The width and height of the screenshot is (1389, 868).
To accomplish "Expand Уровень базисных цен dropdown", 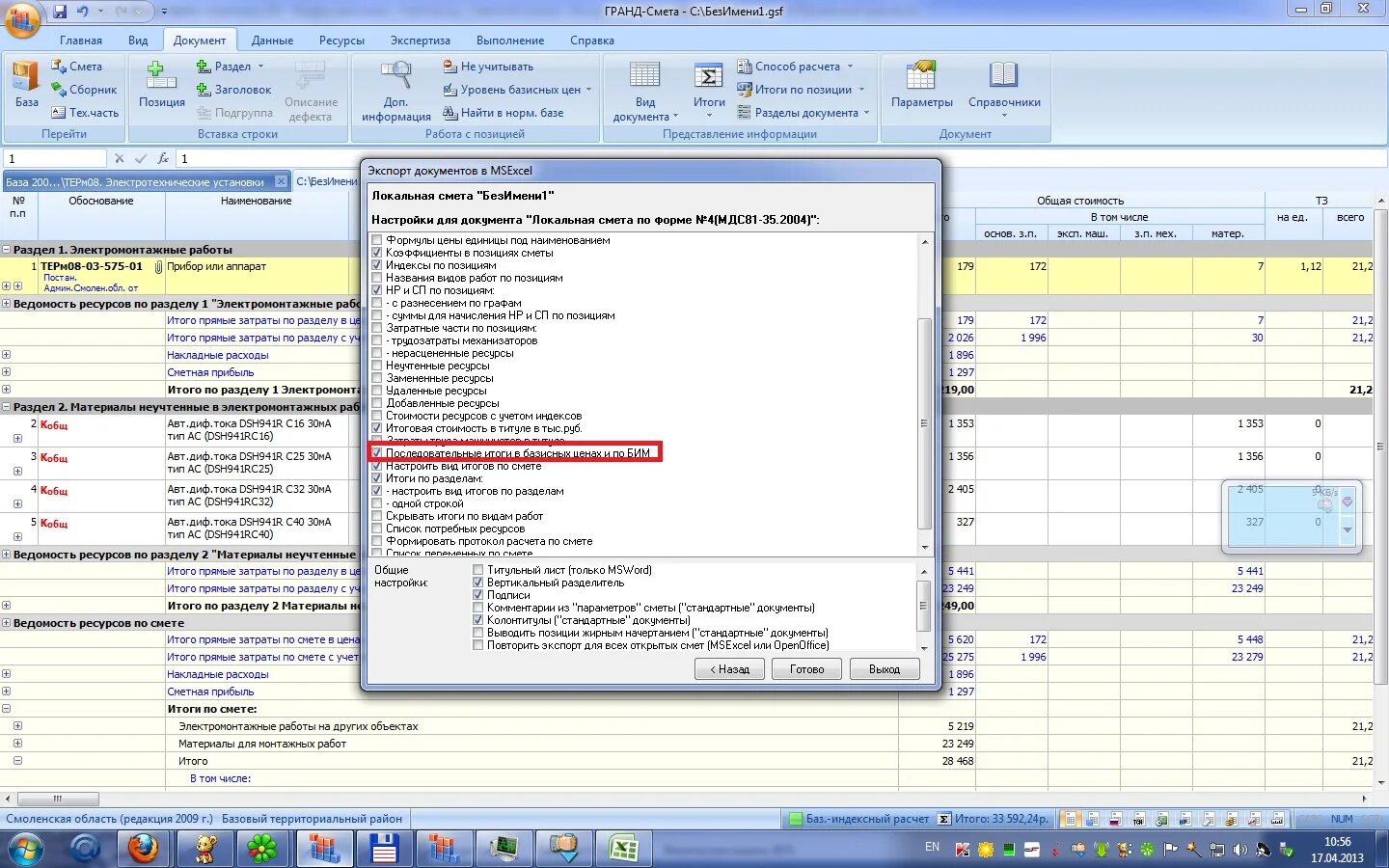I will (x=518, y=90).
